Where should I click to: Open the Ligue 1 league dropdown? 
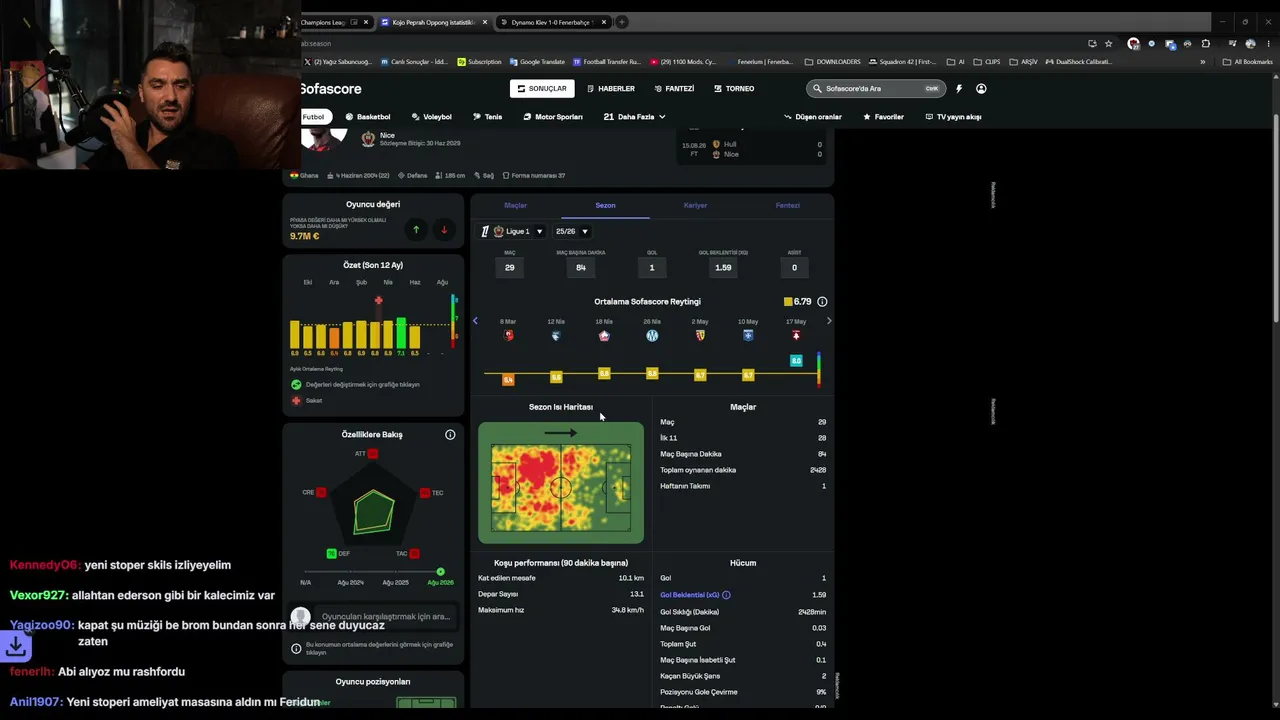[x=512, y=232]
